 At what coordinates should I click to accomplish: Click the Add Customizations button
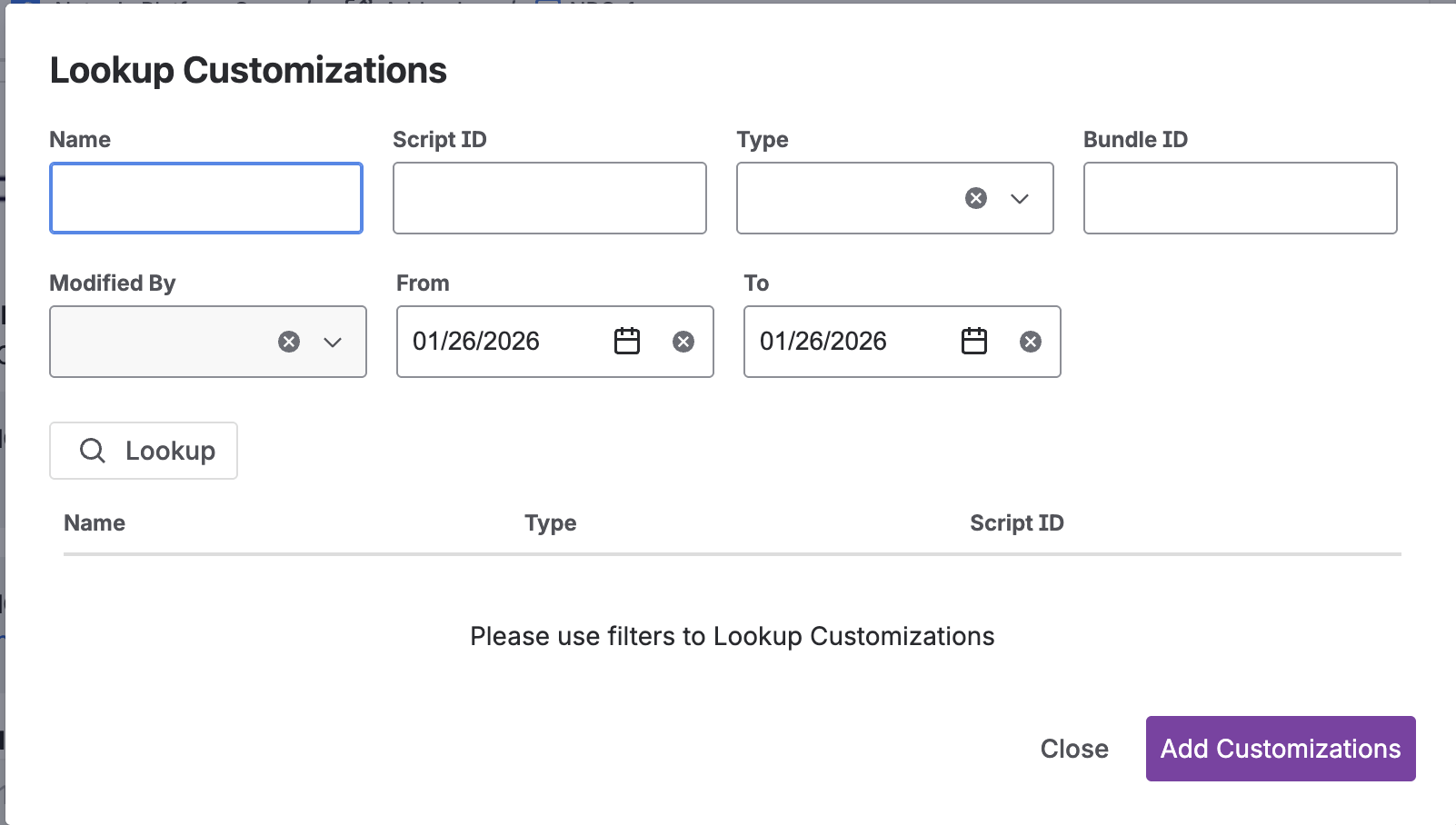[1280, 749]
